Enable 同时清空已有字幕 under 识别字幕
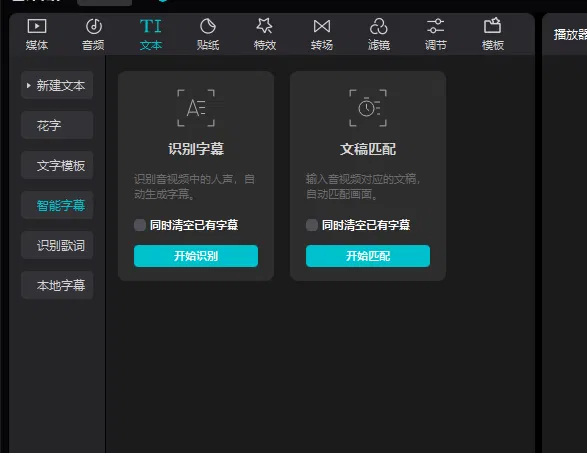This screenshot has width=587, height=453. click(140, 225)
